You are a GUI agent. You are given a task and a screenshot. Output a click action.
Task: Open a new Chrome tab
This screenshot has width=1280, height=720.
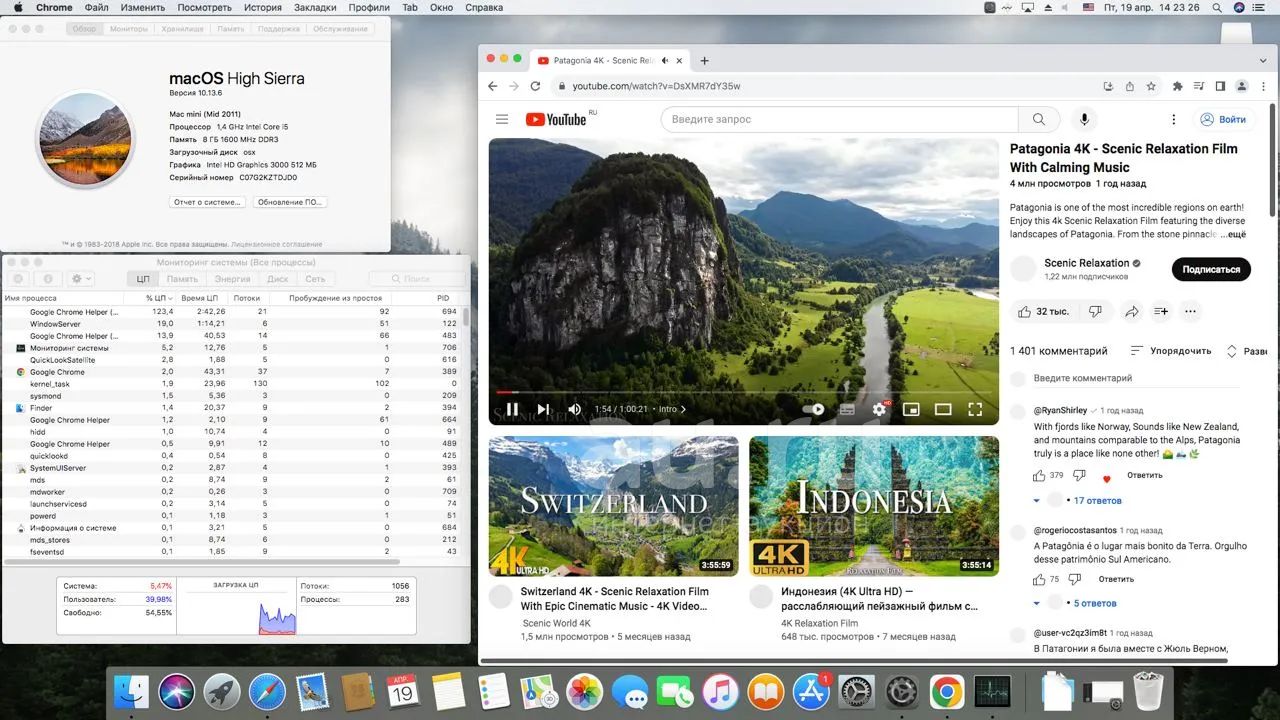pos(704,60)
